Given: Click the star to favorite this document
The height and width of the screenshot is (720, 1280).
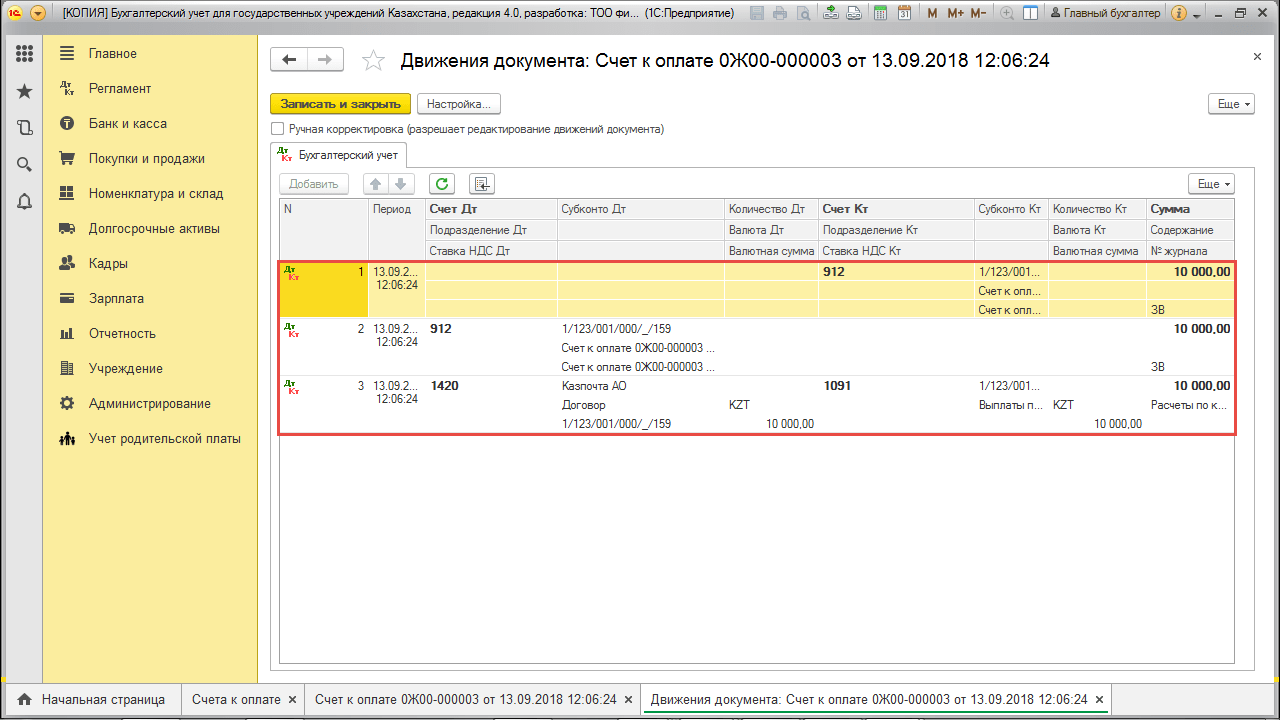Looking at the screenshot, I should [x=373, y=60].
